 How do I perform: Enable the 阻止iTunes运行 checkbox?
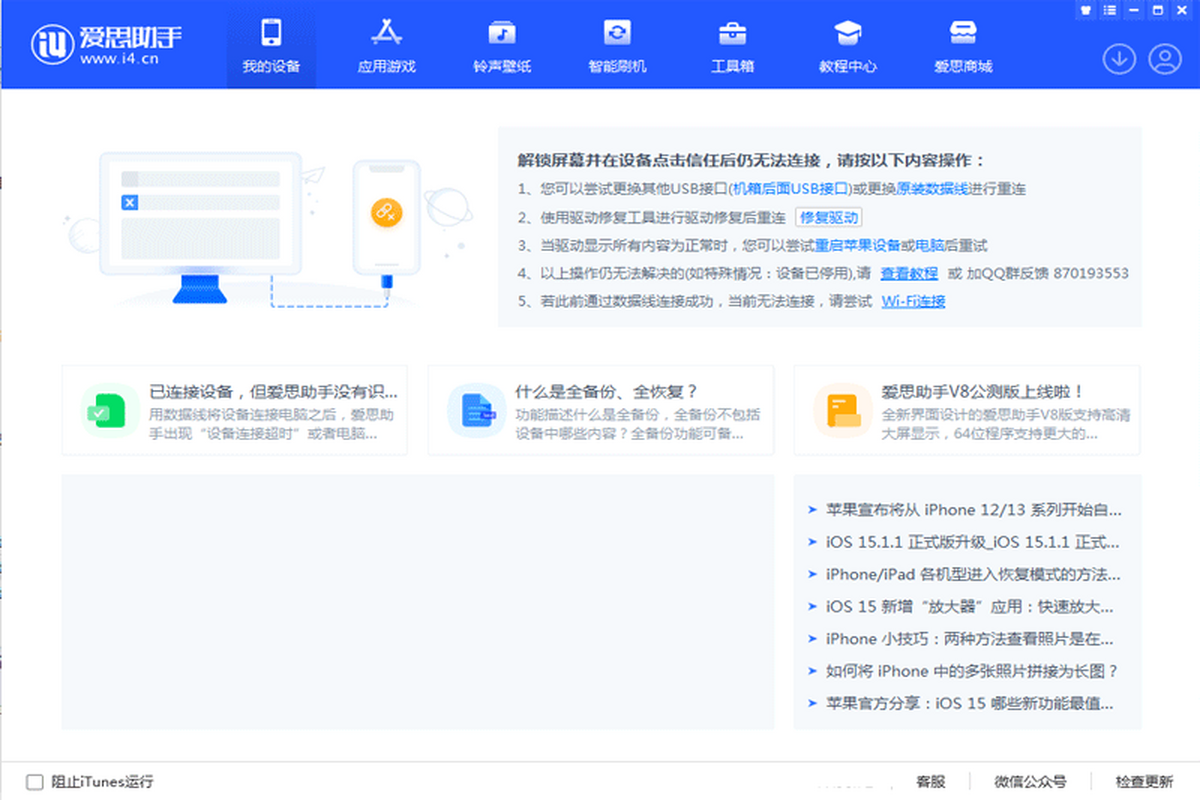coord(35,782)
